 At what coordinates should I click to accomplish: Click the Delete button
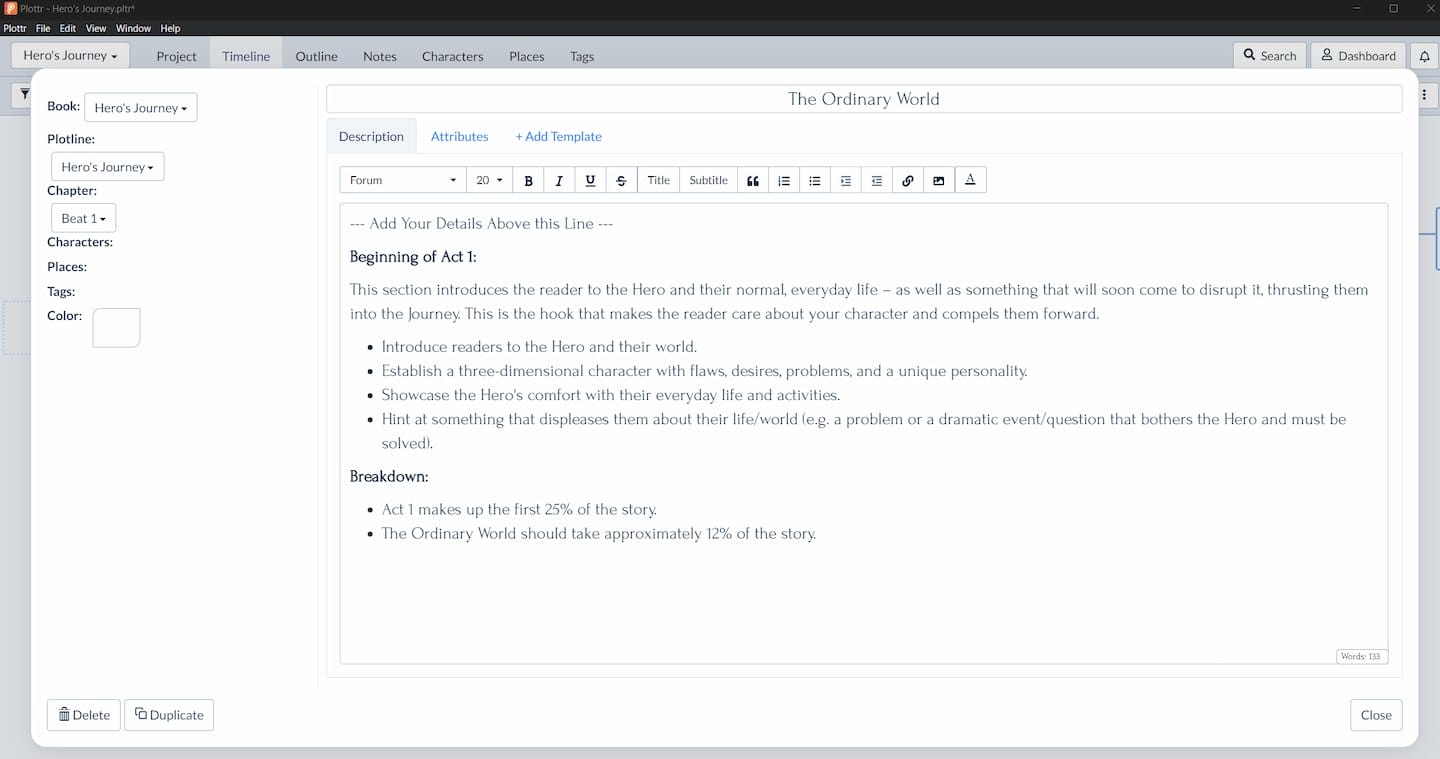(x=84, y=715)
